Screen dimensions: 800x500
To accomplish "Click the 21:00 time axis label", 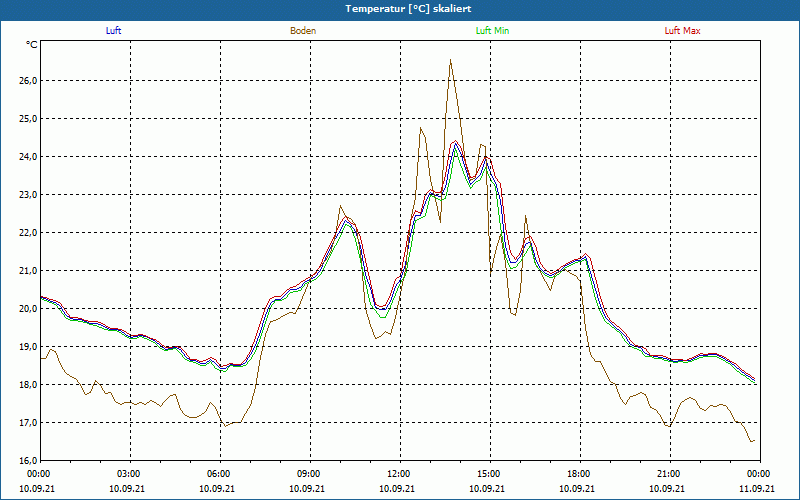I will pyautogui.click(x=670, y=474).
